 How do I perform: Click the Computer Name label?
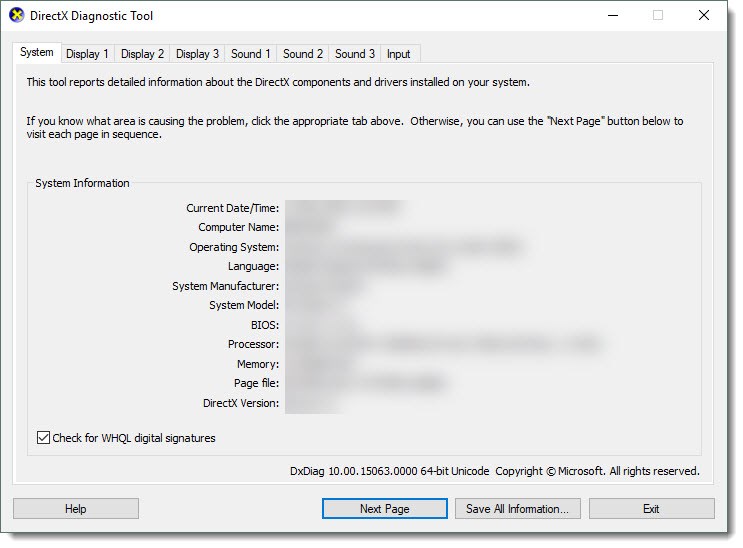(239, 227)
